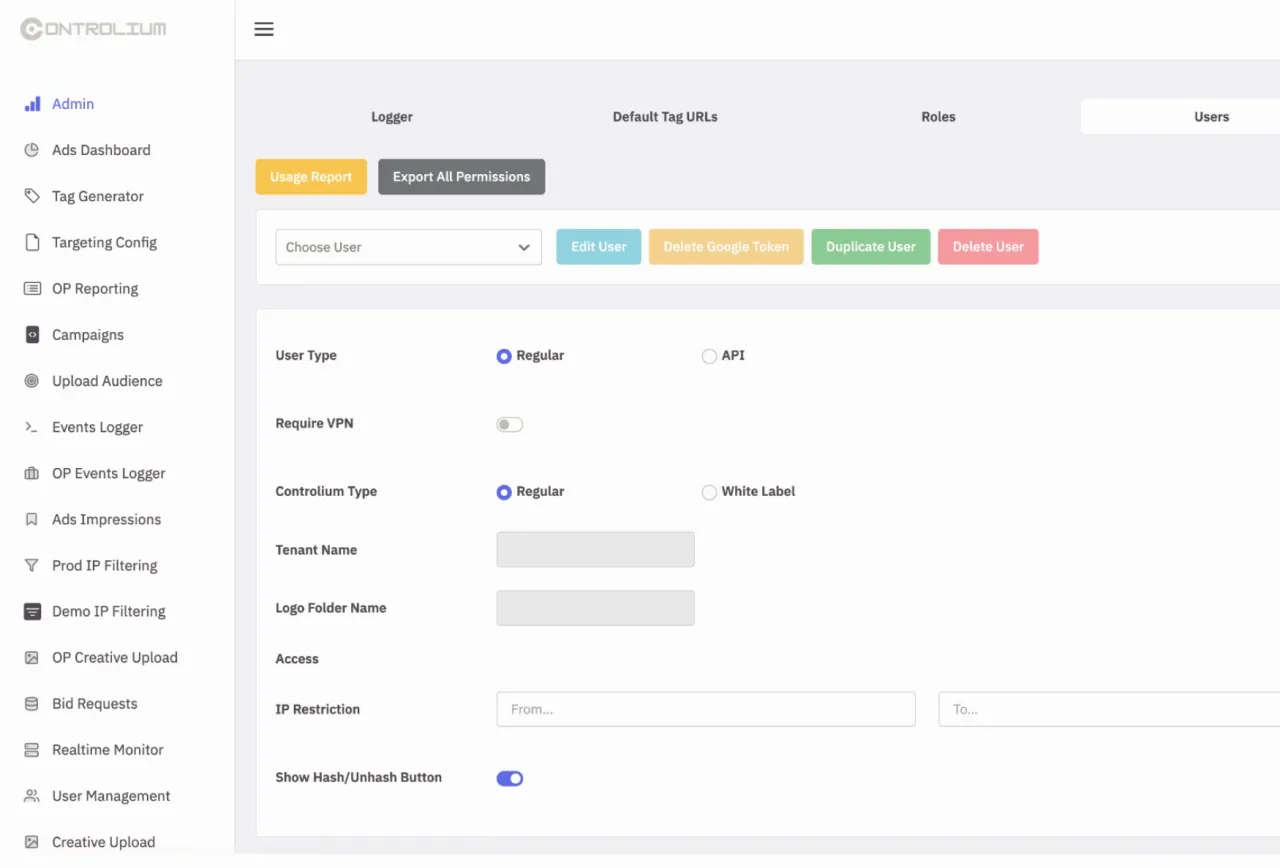Click the Tag Generator tag icon
The image size is (1280, 868).
click(x=32, y=196)
